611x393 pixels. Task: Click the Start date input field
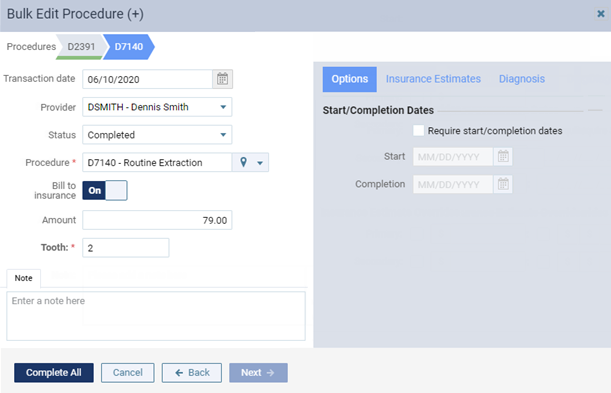click(453, 157)
